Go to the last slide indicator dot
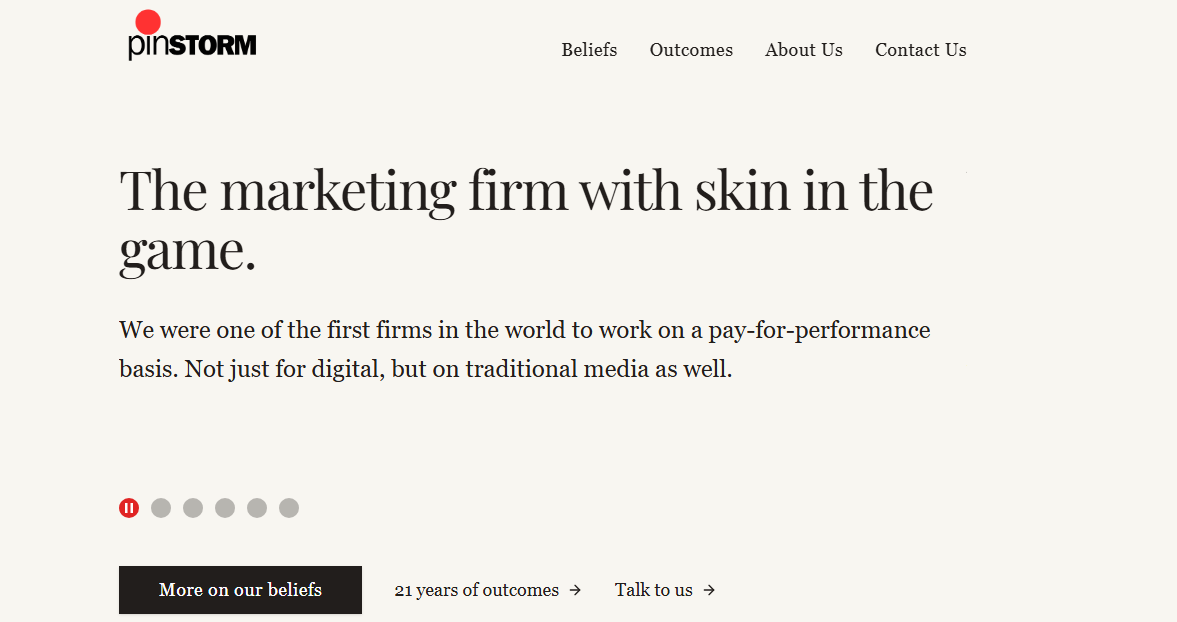Image resolution: width=1177 pixels, height=622 pixels. click(289, 508)
